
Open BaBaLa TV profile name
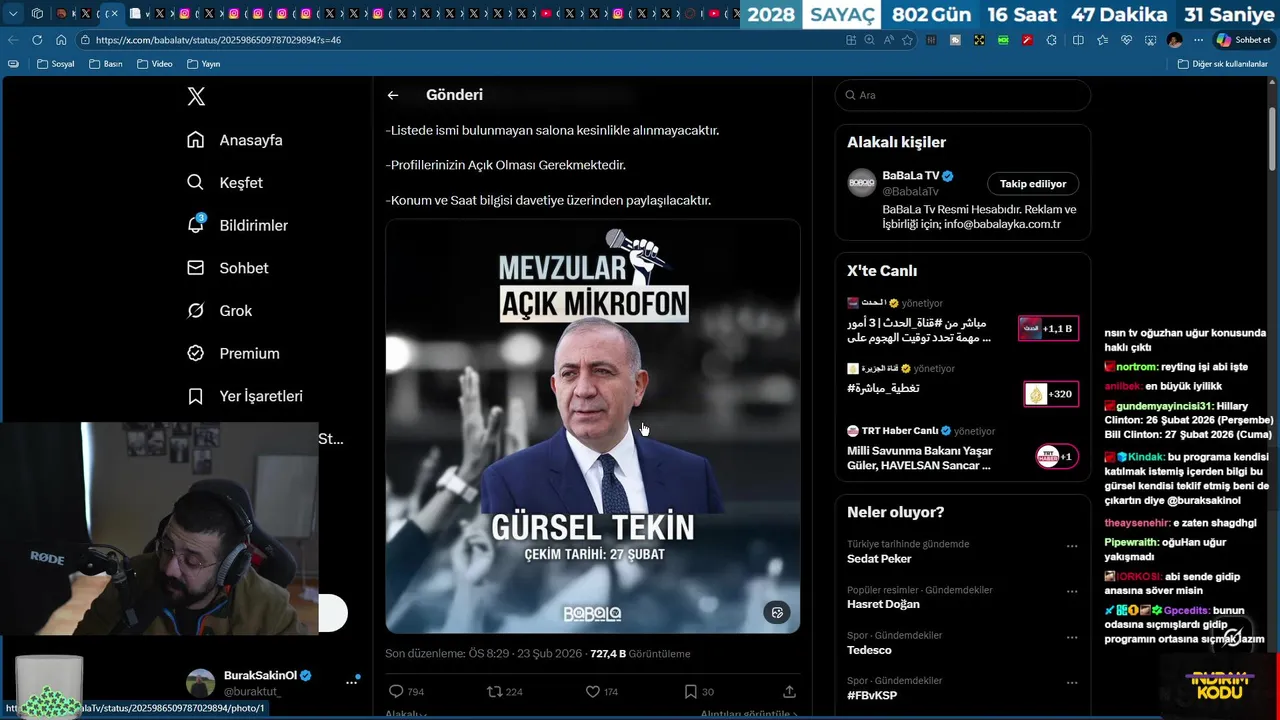(x=911, y=175)
